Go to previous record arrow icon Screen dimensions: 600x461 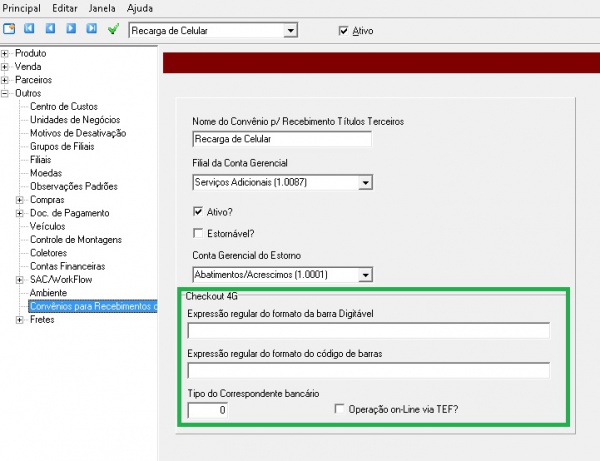tap(50, 30)
